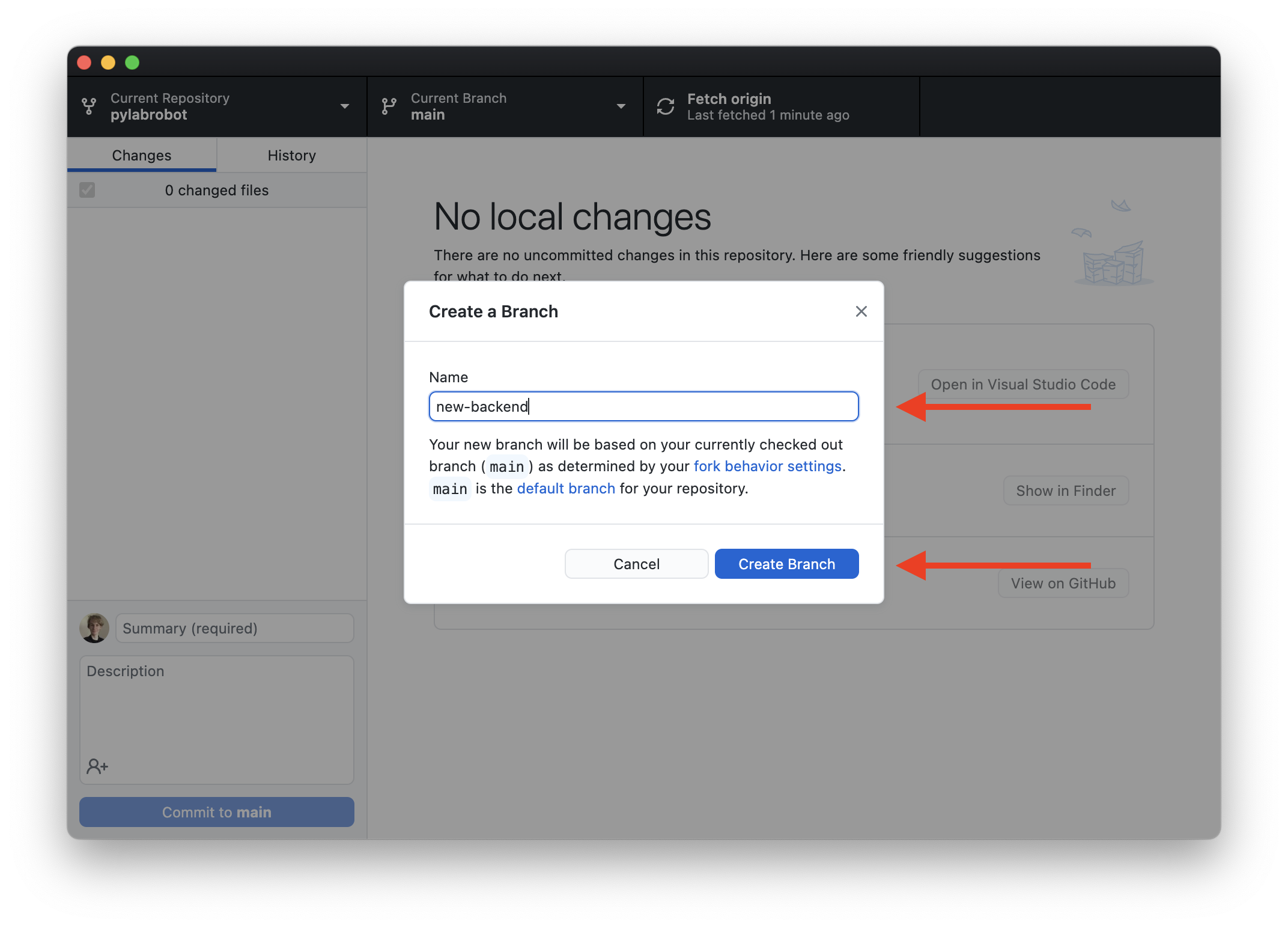
Task: Switch to the History tab
Action: coord(291,155)
